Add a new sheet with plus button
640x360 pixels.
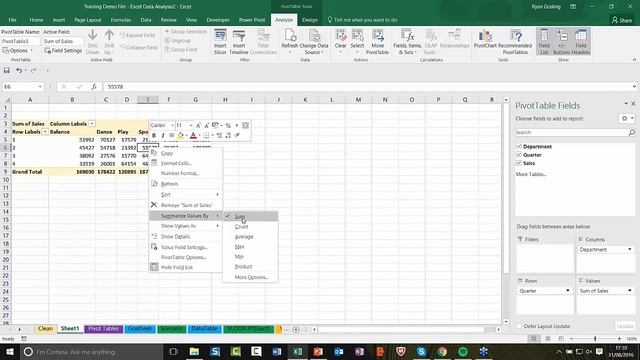point(296,329)
